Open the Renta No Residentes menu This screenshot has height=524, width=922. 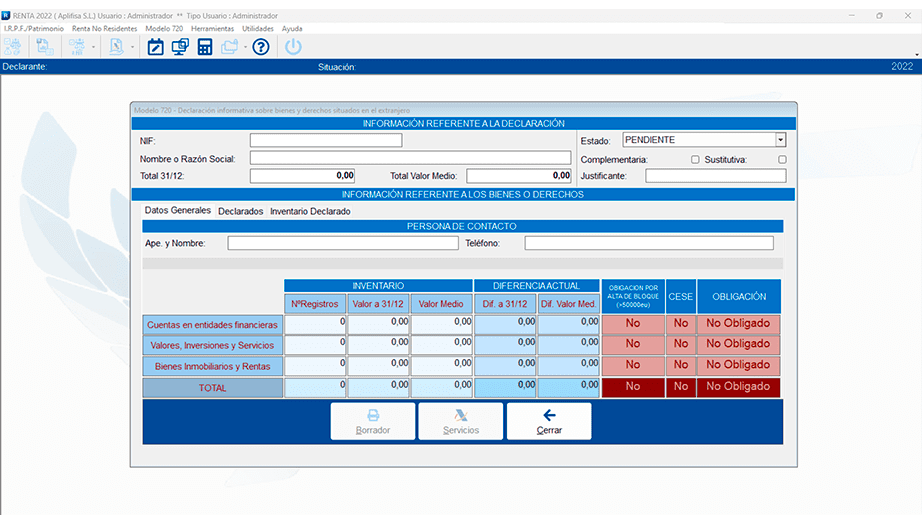[x=105, y=28]
